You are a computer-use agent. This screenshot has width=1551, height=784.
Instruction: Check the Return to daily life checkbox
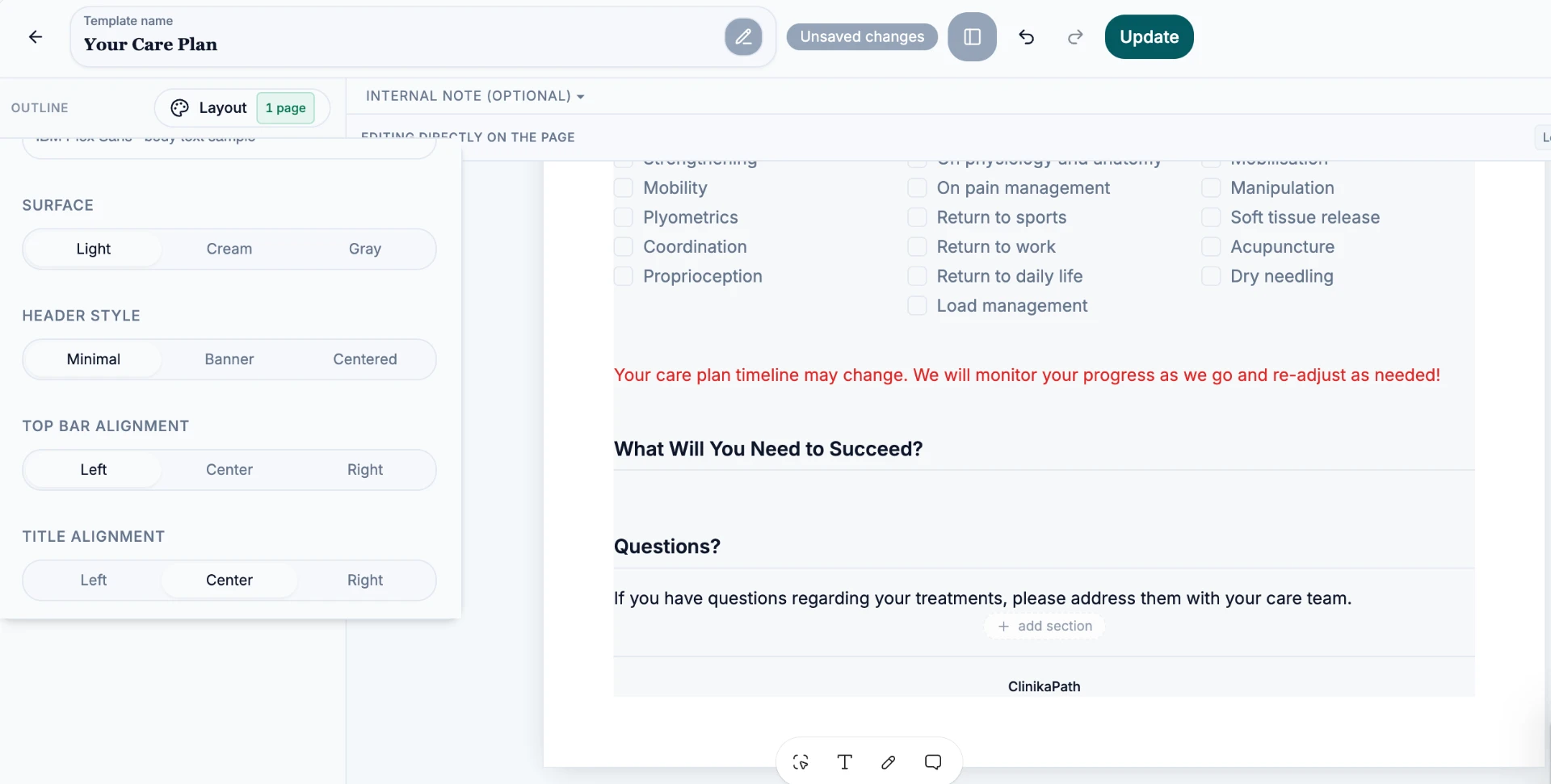917,276
